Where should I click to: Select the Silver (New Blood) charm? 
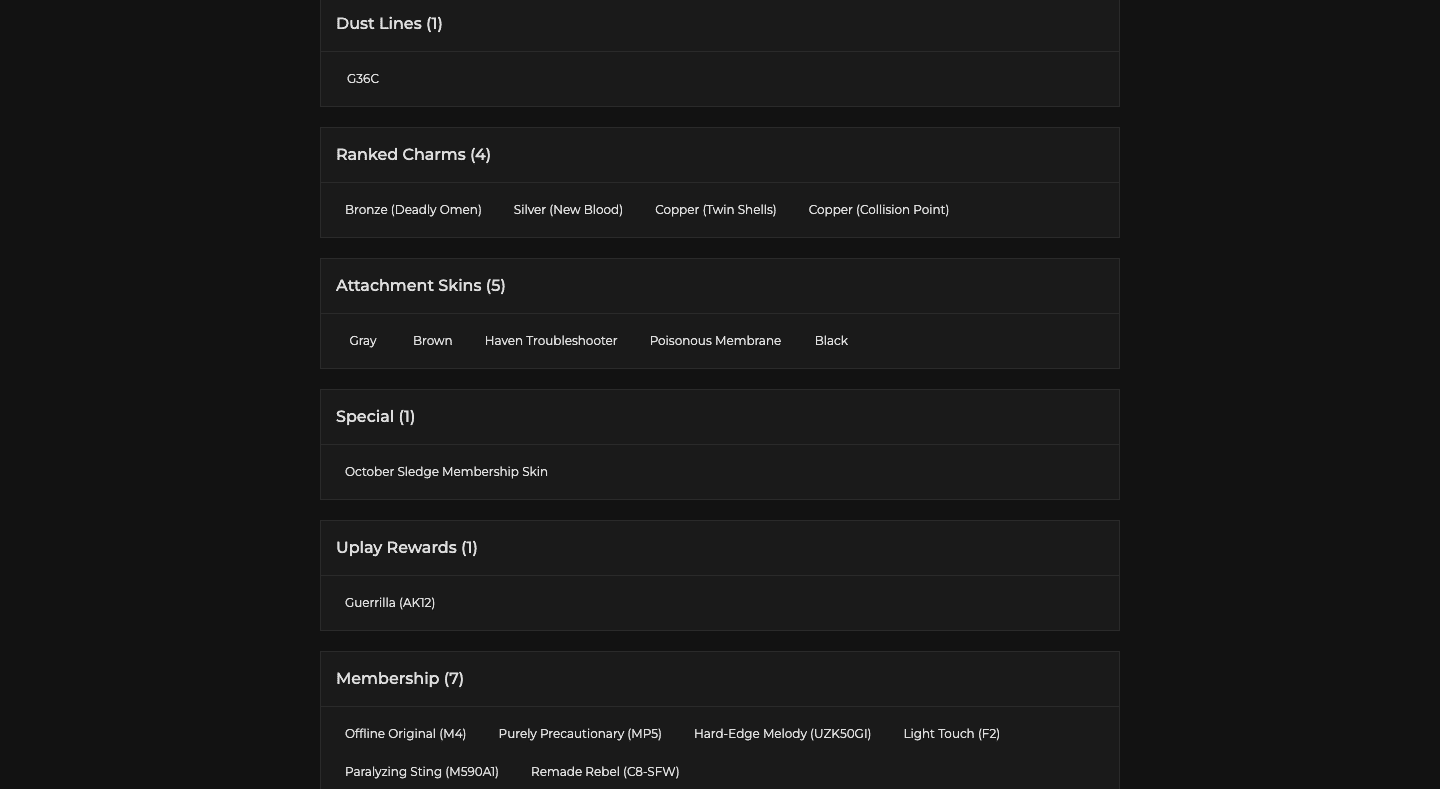coord(568,210)
